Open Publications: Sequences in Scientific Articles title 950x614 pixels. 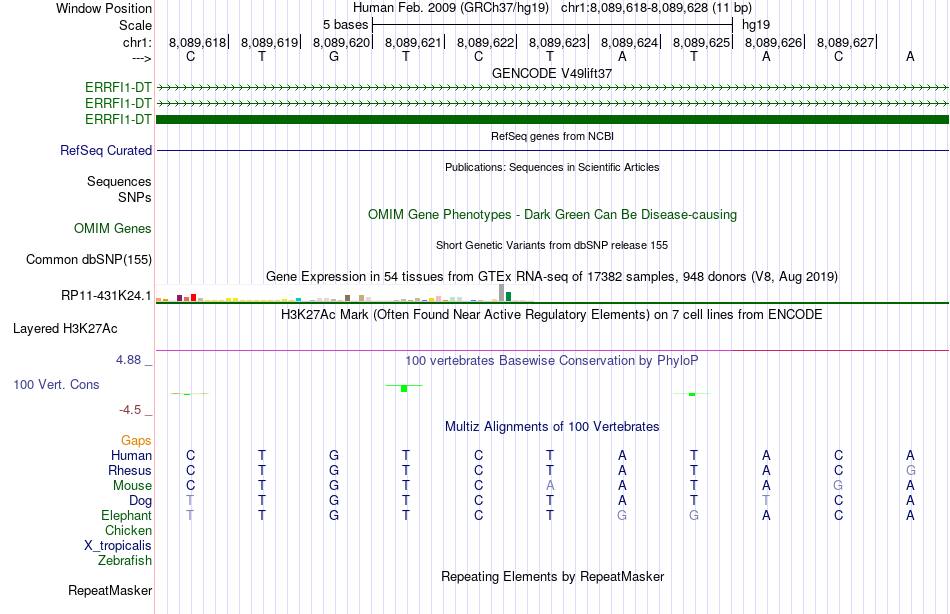(552, 167)
